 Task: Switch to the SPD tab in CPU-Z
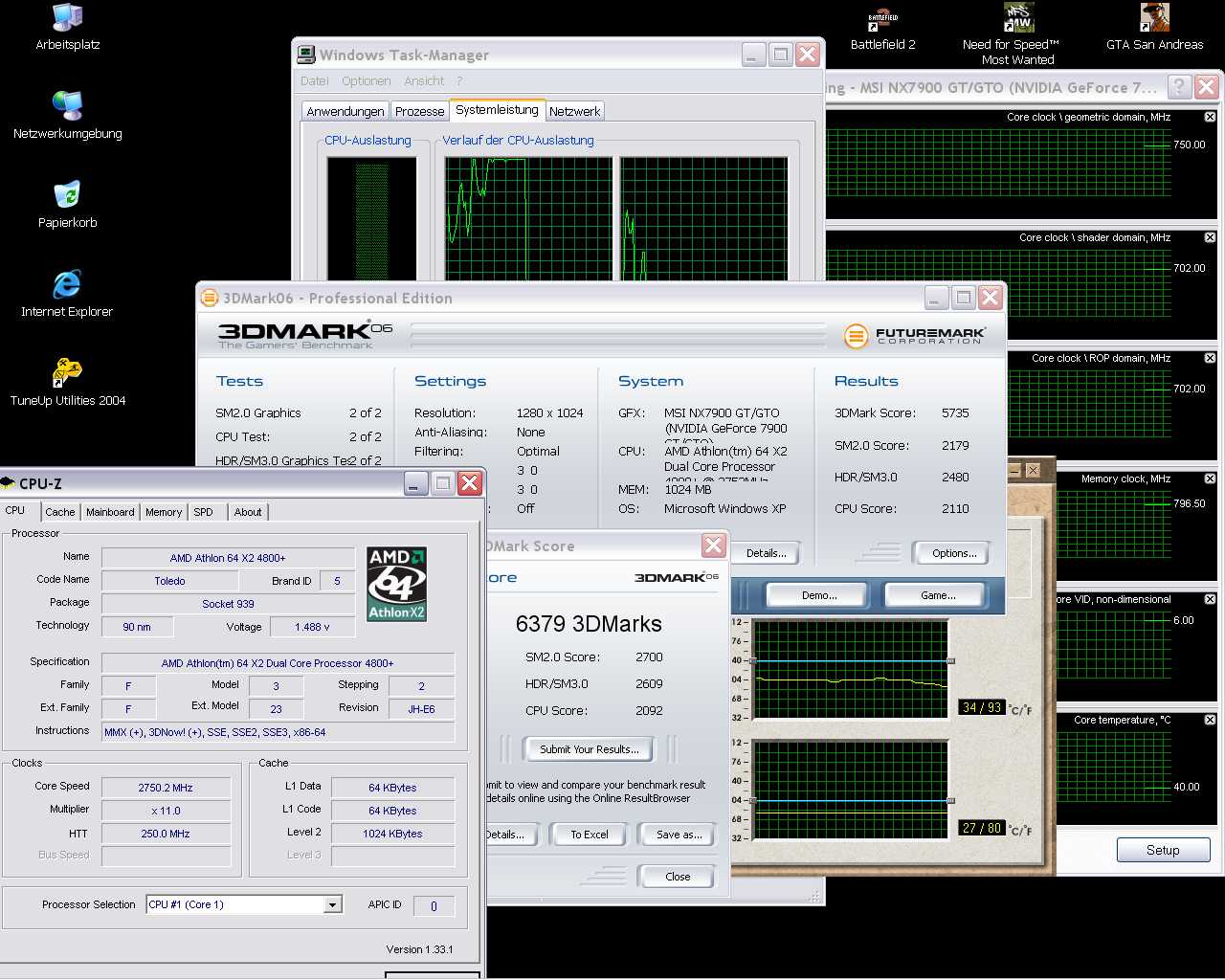tap(203, 512)
